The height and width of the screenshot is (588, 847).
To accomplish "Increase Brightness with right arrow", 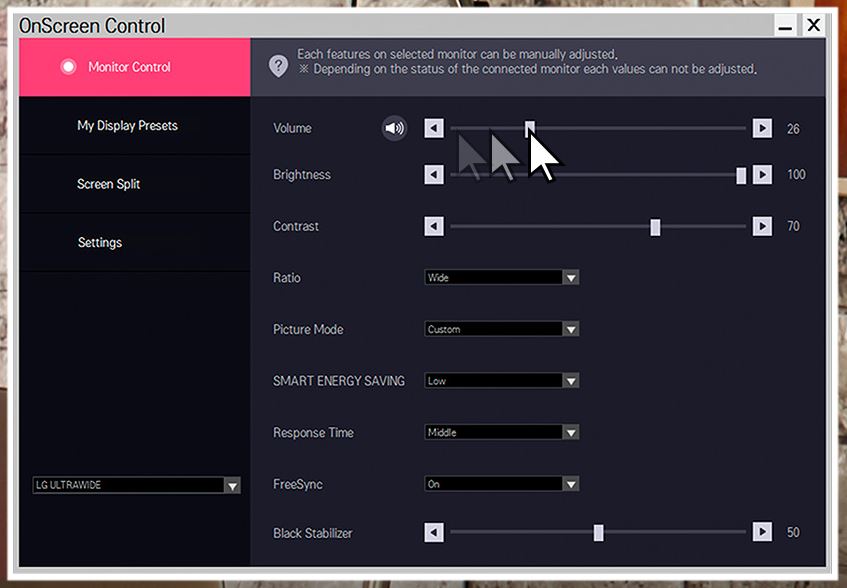I will 762,174.
